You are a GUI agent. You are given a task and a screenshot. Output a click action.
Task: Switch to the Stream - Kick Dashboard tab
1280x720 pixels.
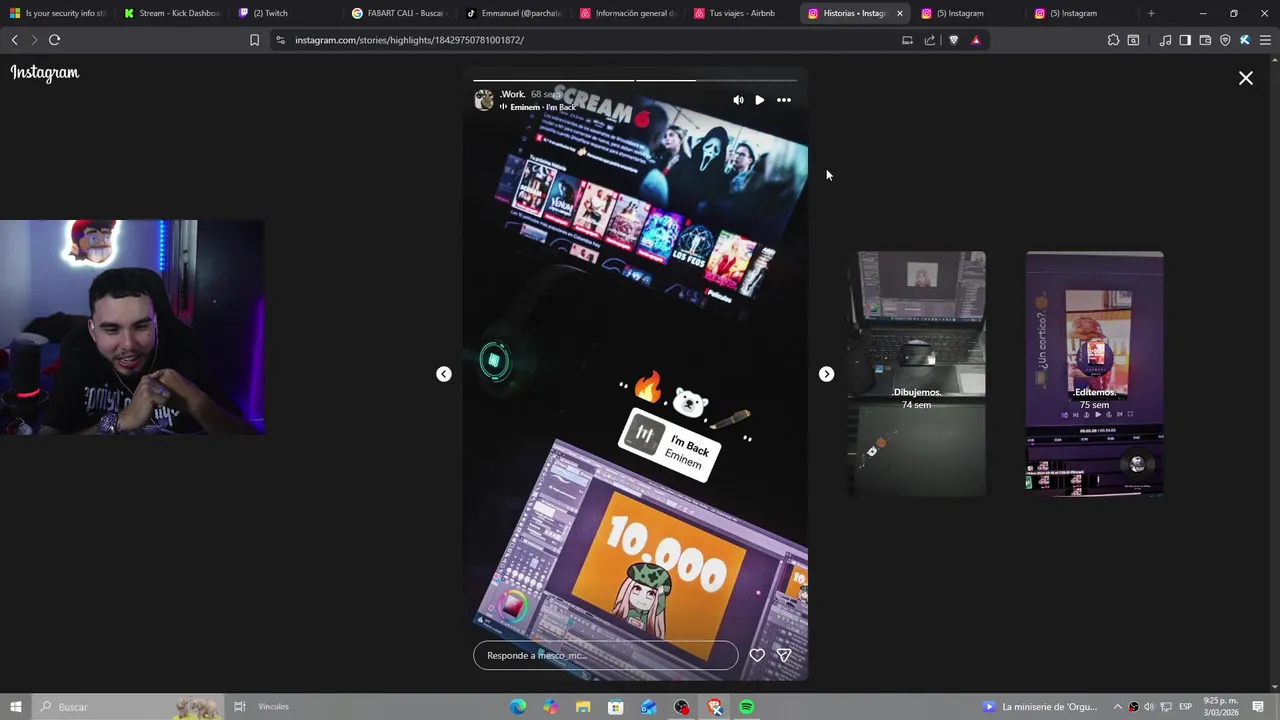171,13
